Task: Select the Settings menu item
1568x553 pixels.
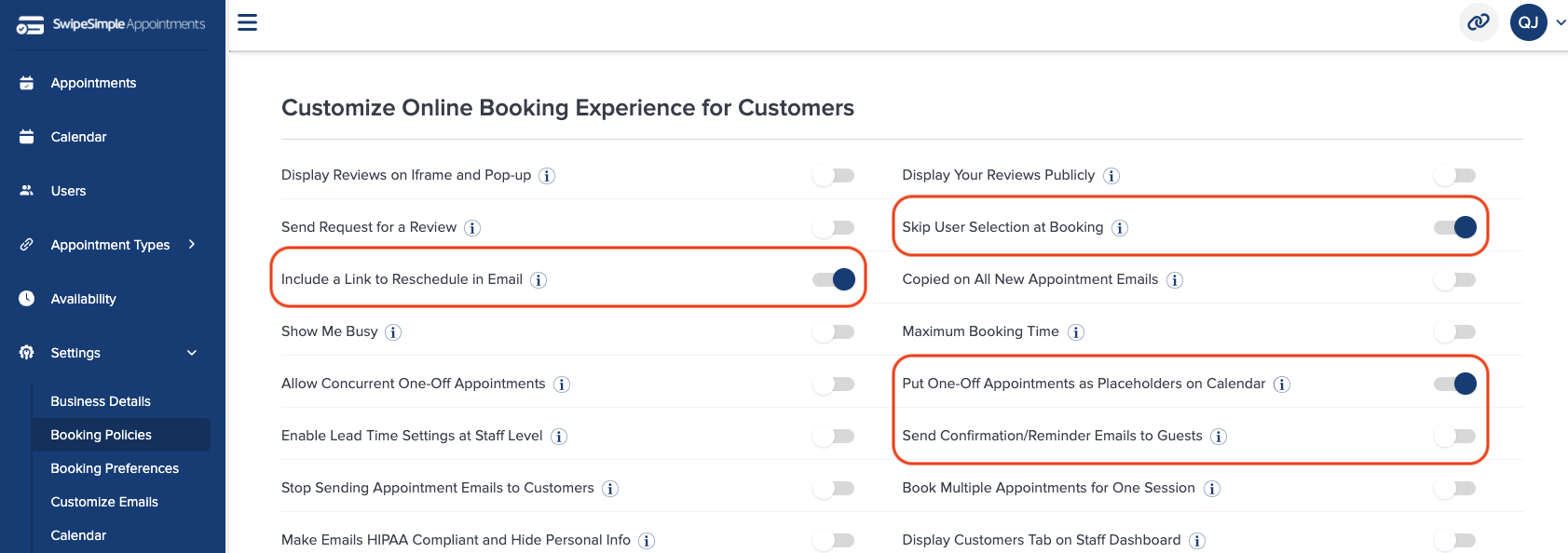Action: 75,353
